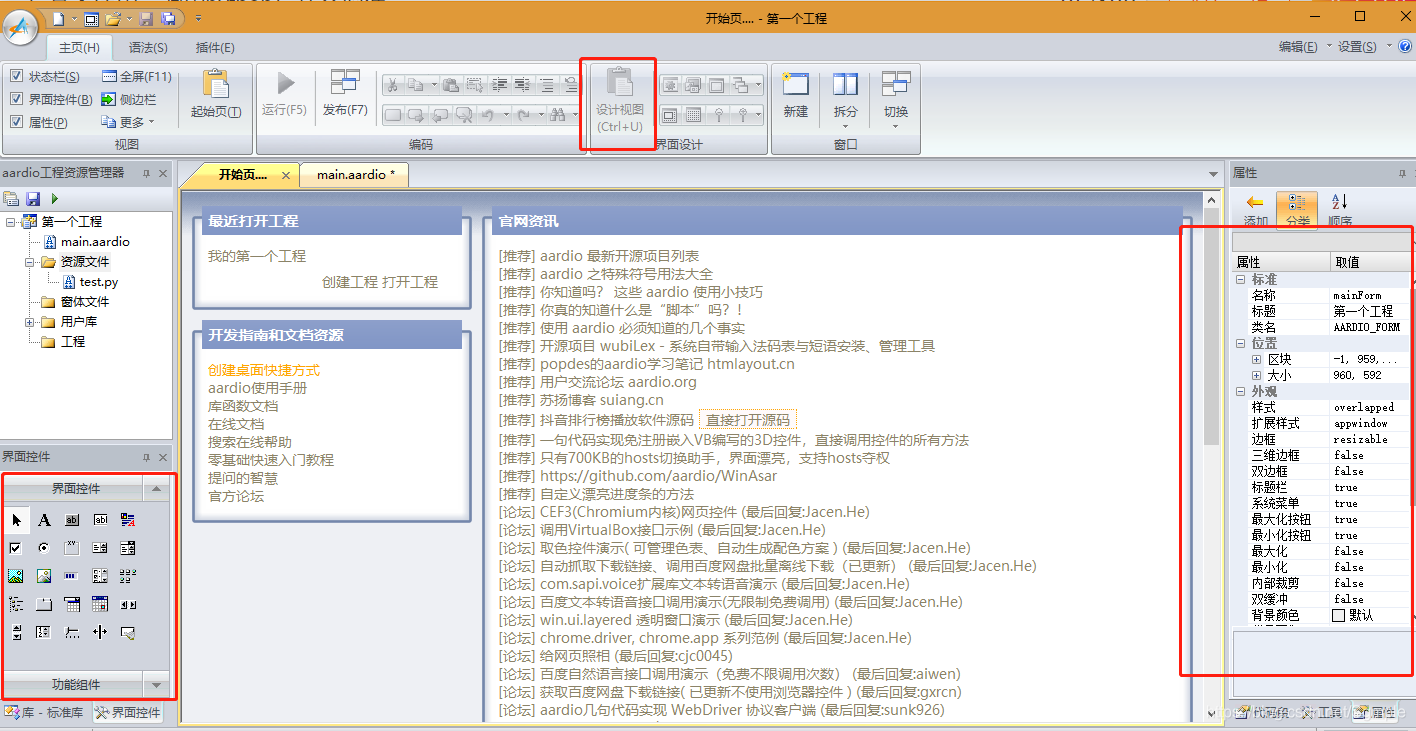Sort properties with 顺序 A-Z button
The height and width of the screenshot is (731, 1416).
[x=1340, y=210]
